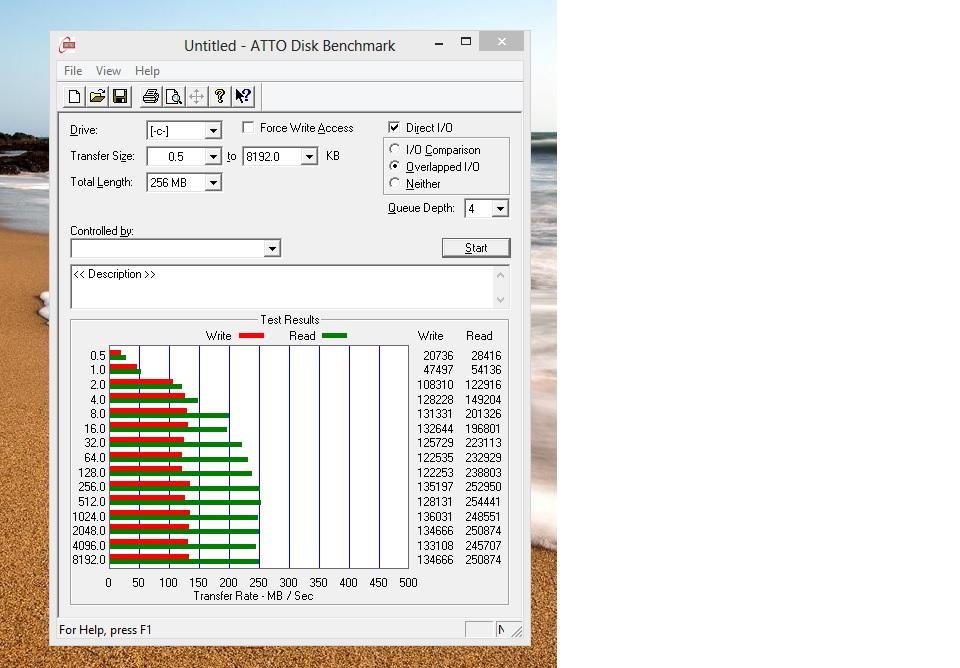Save benchmark results with floppy icon
This screenshot has height=668, width=960.
(x=120, y=96)
